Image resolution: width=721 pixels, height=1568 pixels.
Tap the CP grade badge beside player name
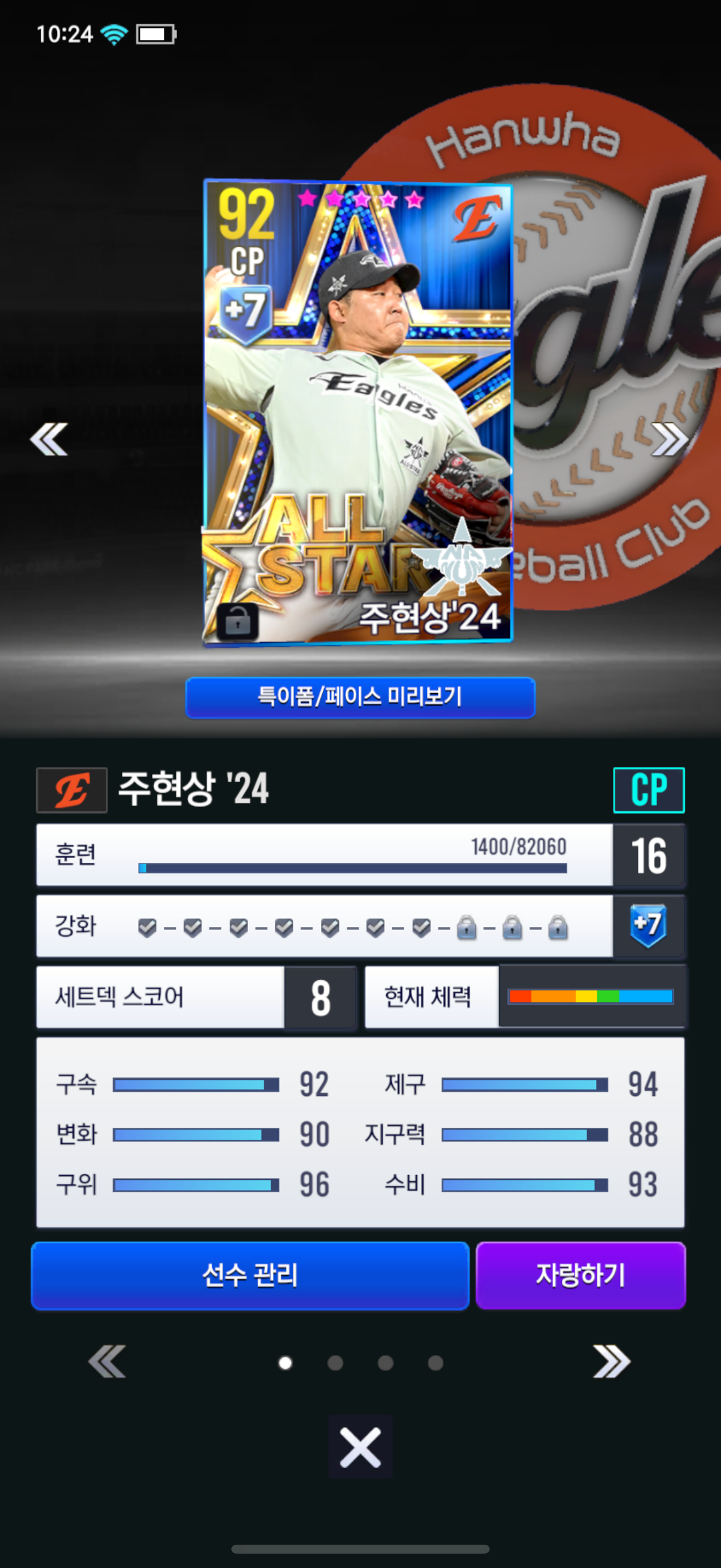tap(649, 790)
